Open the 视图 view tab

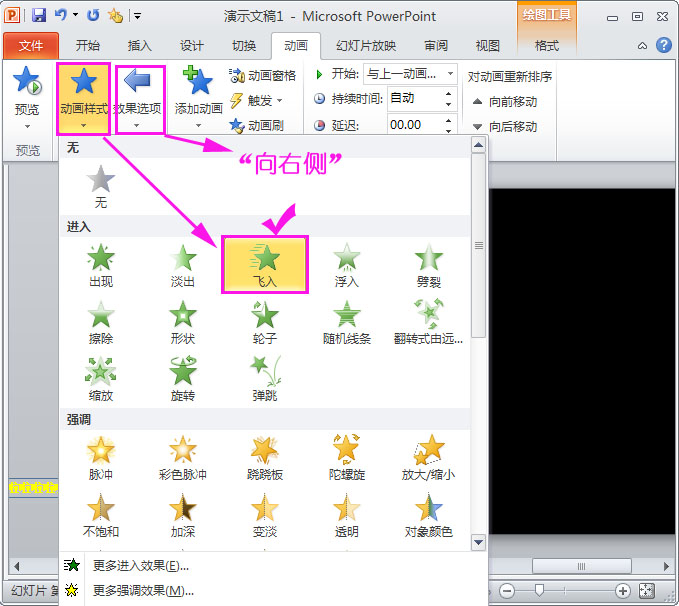488,45
